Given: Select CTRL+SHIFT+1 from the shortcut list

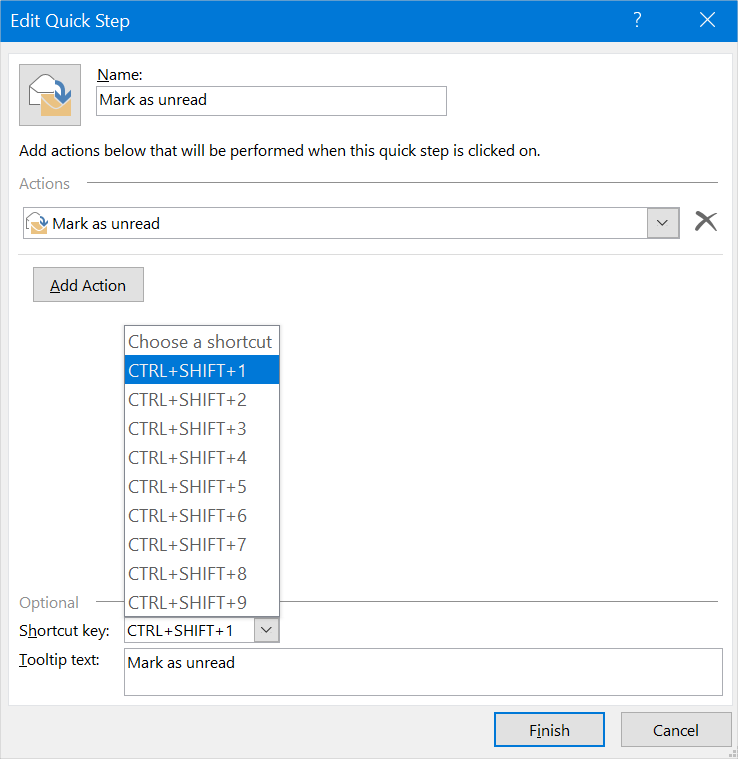Looking at the screenshot, I should tap(201, 370).
